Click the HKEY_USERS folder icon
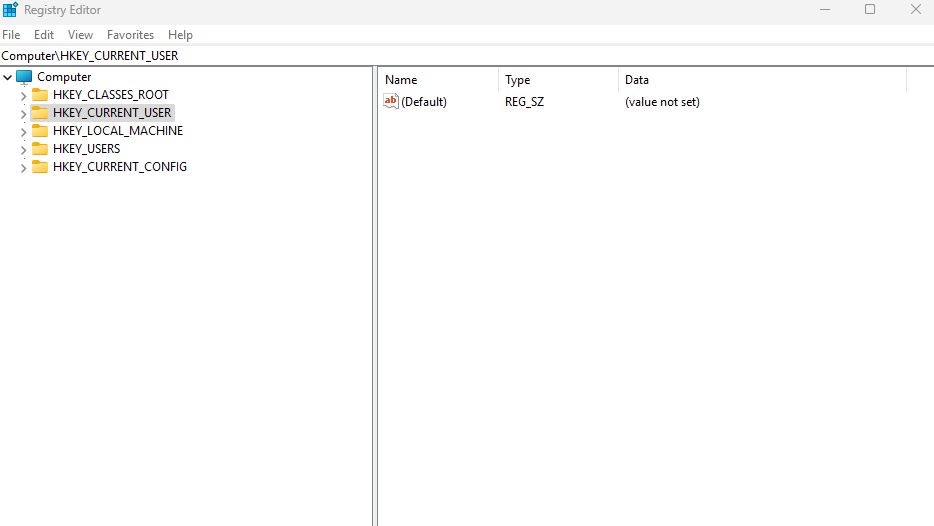This screenshot has height=526, width=934. tap(40, 148)
